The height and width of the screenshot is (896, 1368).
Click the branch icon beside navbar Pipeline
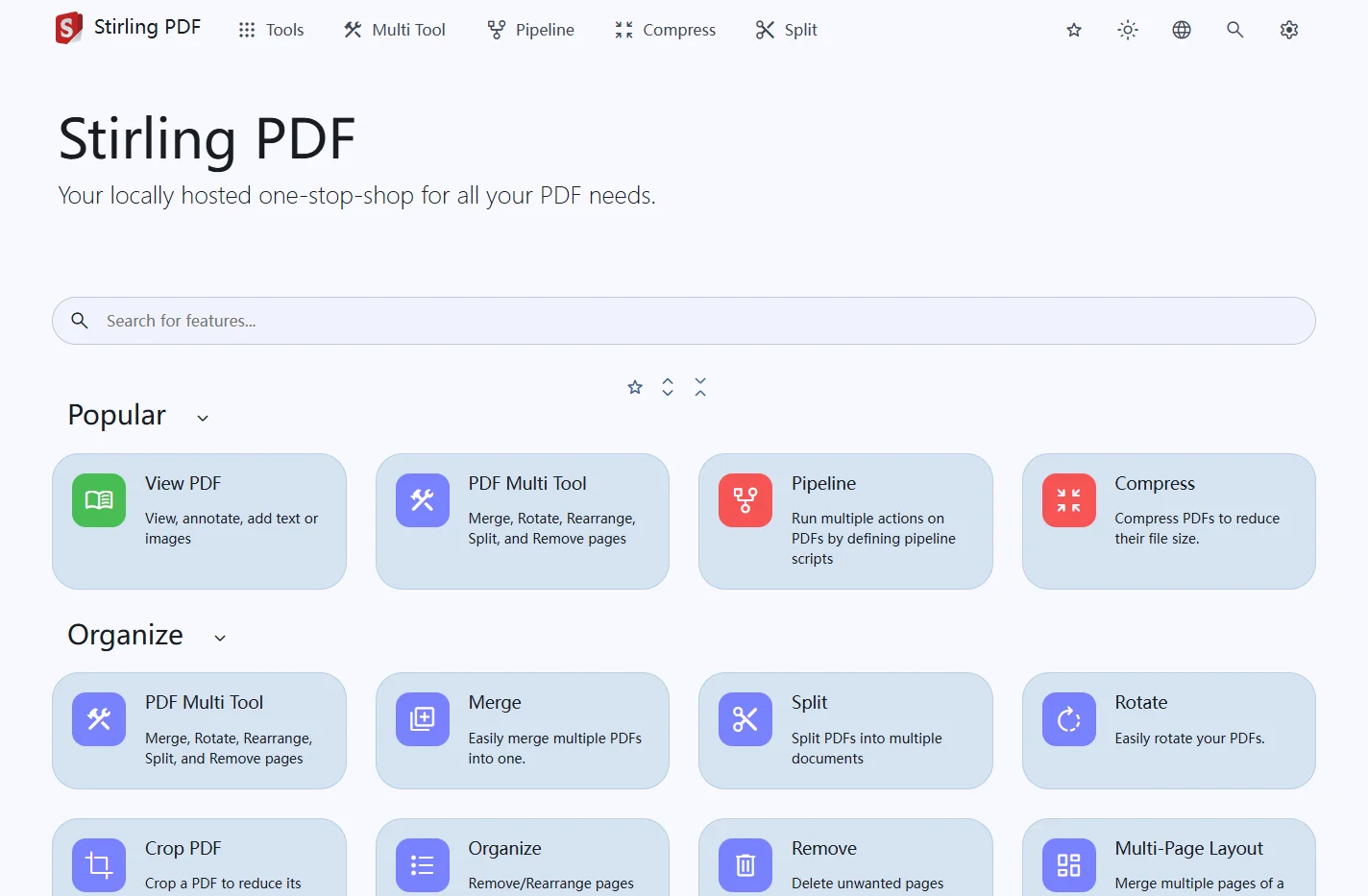click(x=496, y=30)
